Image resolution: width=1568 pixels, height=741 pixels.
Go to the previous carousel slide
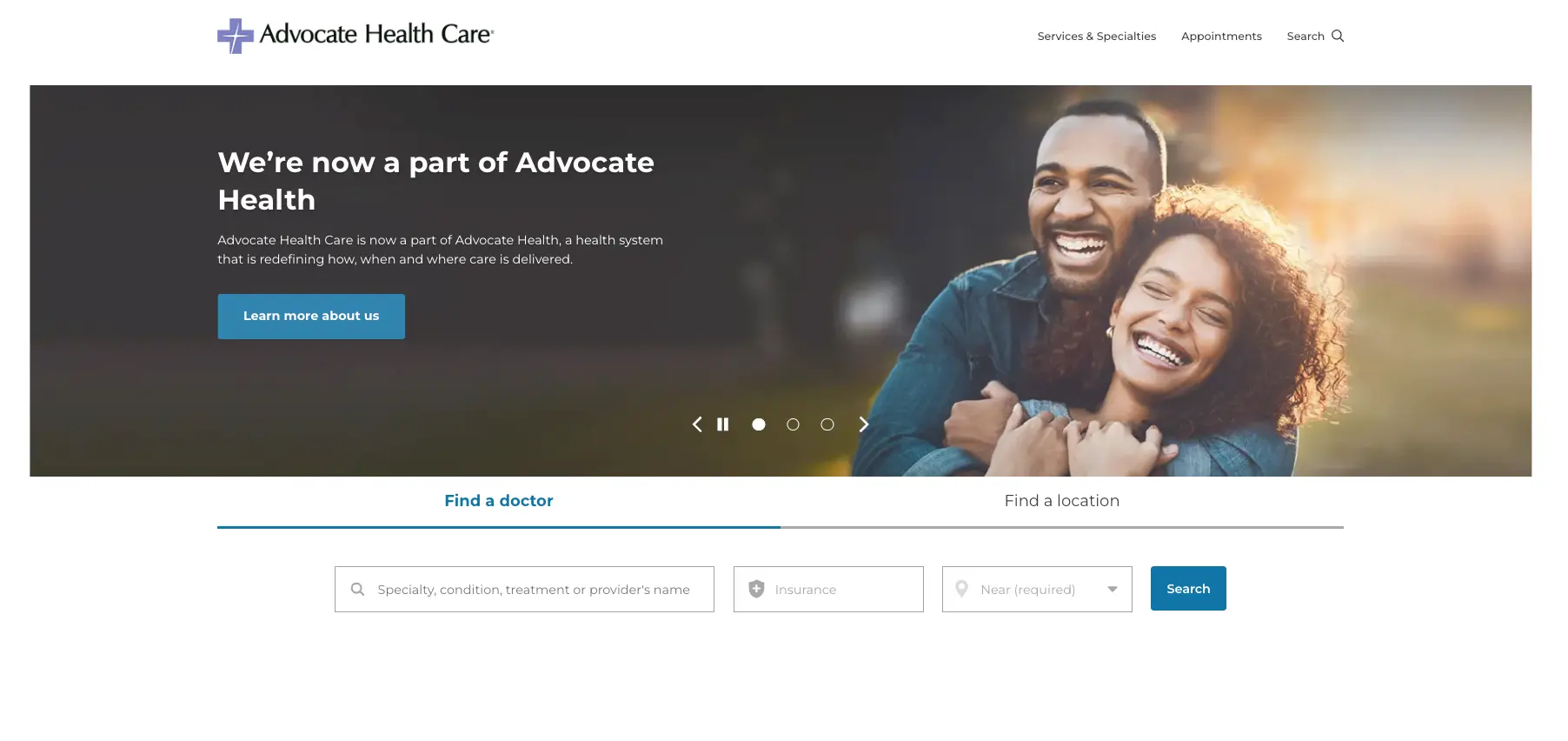click(697, 424)
